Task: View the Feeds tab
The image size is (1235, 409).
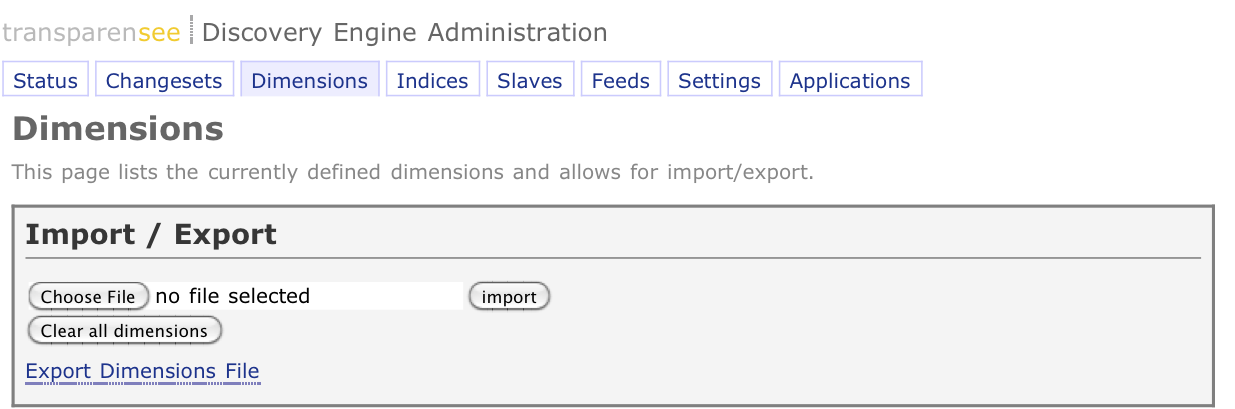Action: click(621, 80)
